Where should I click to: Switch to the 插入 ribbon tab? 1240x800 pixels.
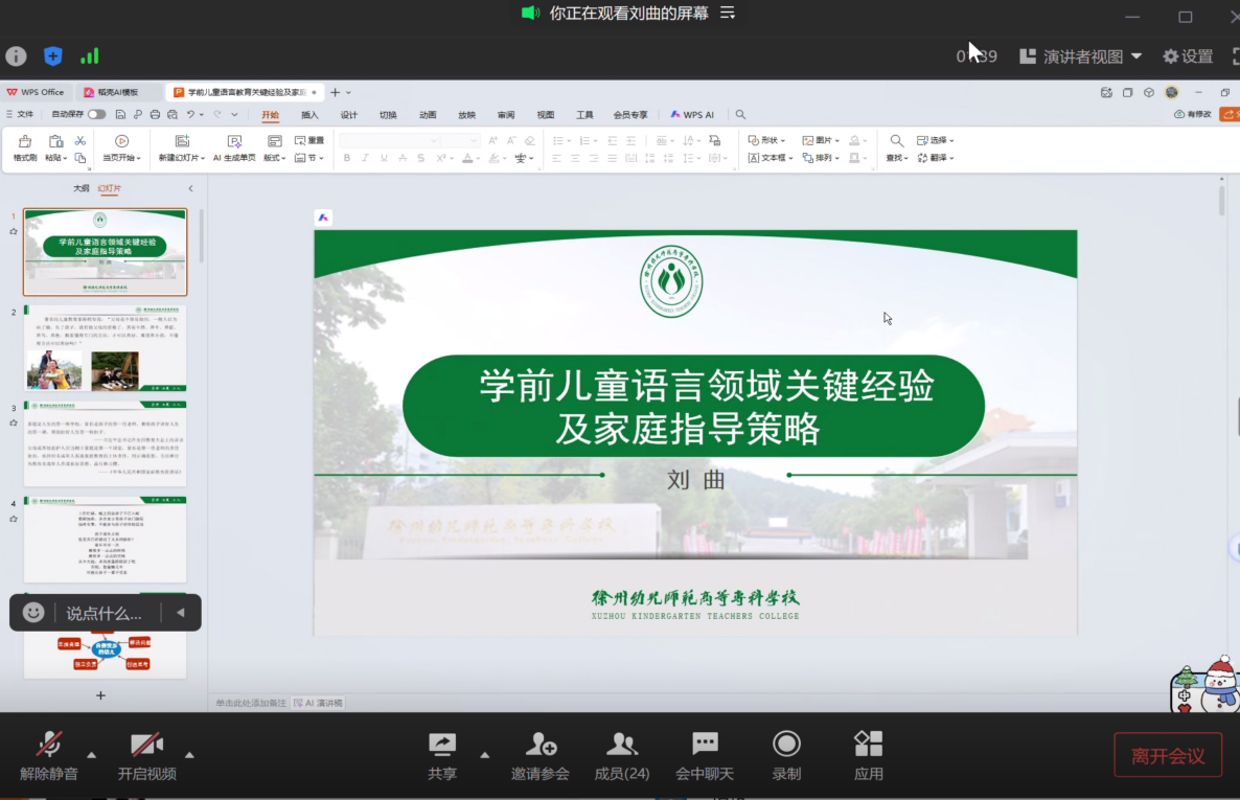pyautogui.click(x=310, y=115)
